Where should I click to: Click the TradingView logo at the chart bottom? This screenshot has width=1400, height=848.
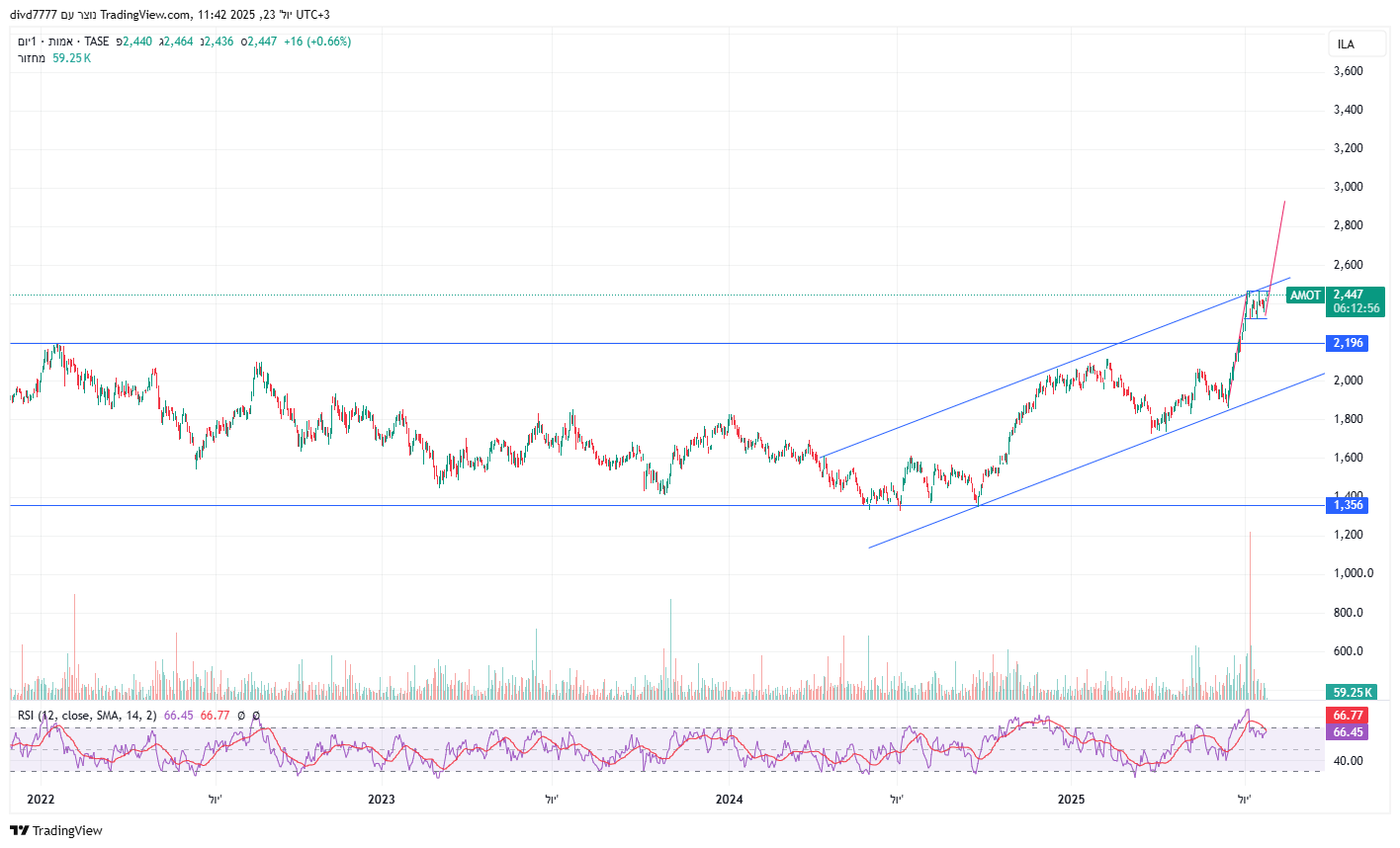point(56,830)
